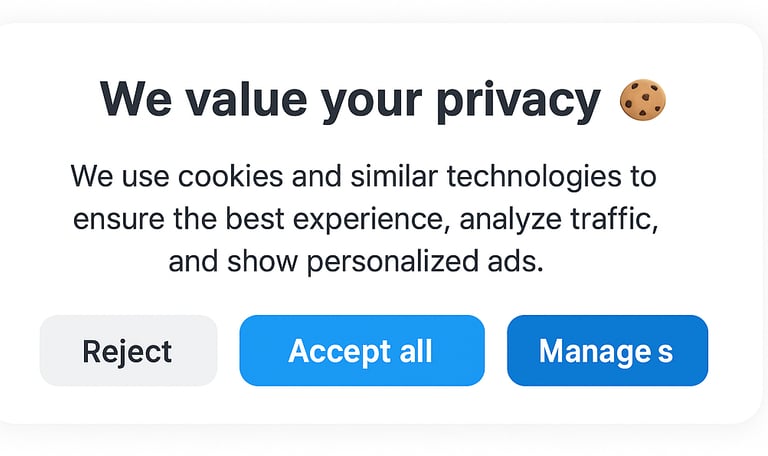Screen dimensions: 768x456
Task: Decline cookies with the Reject button
Action: pos(128,351)
